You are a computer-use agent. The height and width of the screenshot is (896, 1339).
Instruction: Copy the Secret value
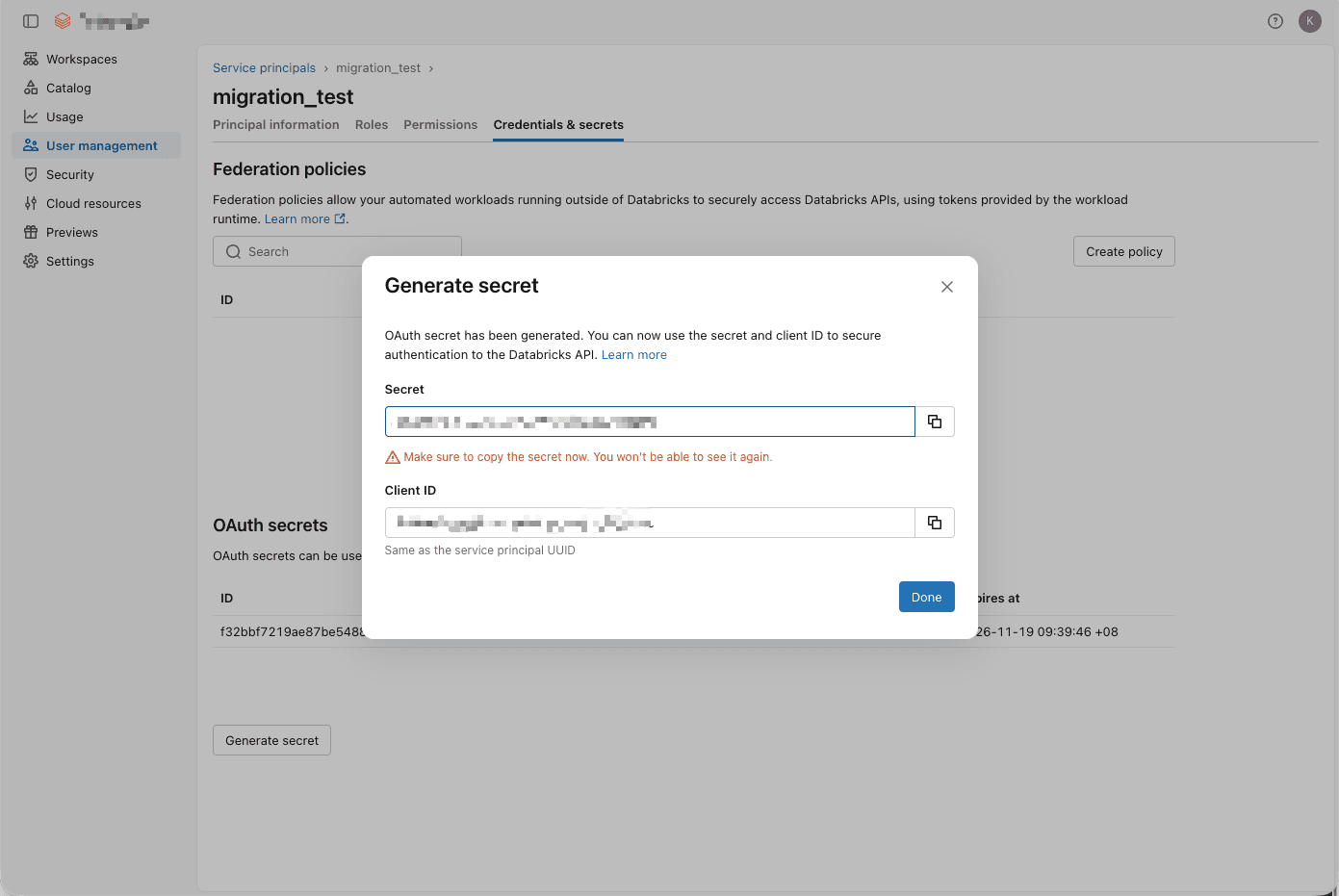coord(935,422)
